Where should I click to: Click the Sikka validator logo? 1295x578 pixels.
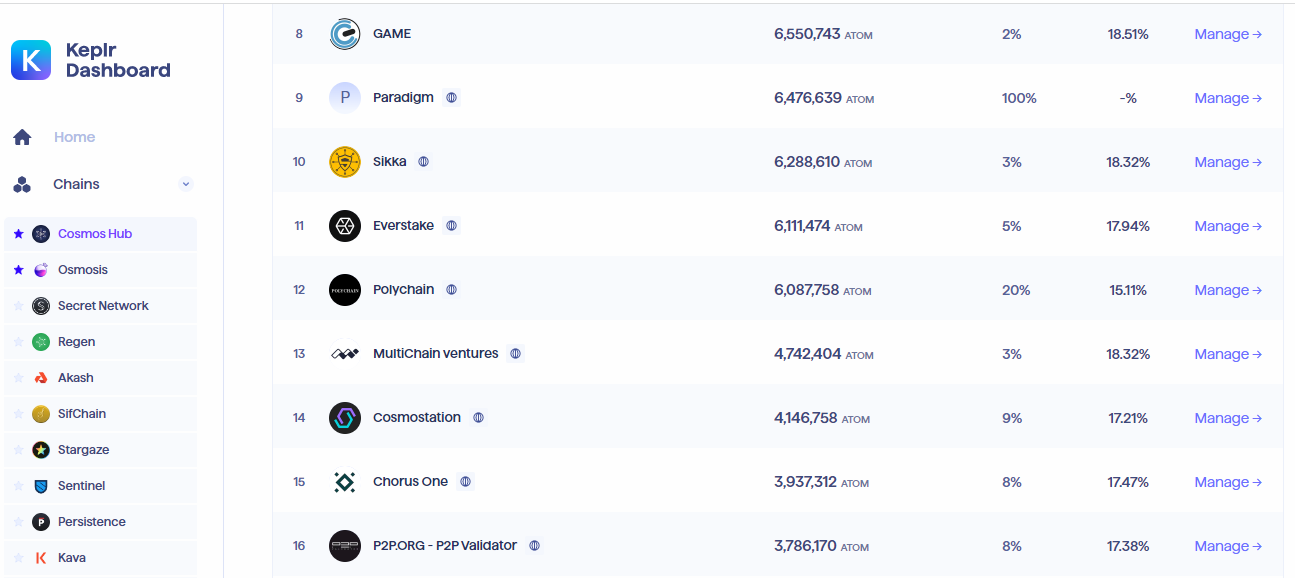(x=345, y=162)
